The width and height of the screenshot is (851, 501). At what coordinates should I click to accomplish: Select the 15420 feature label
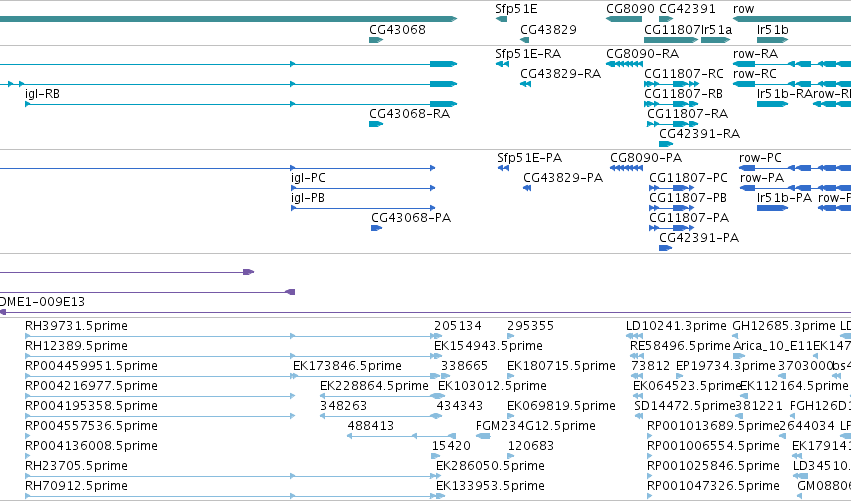point(451,447)
